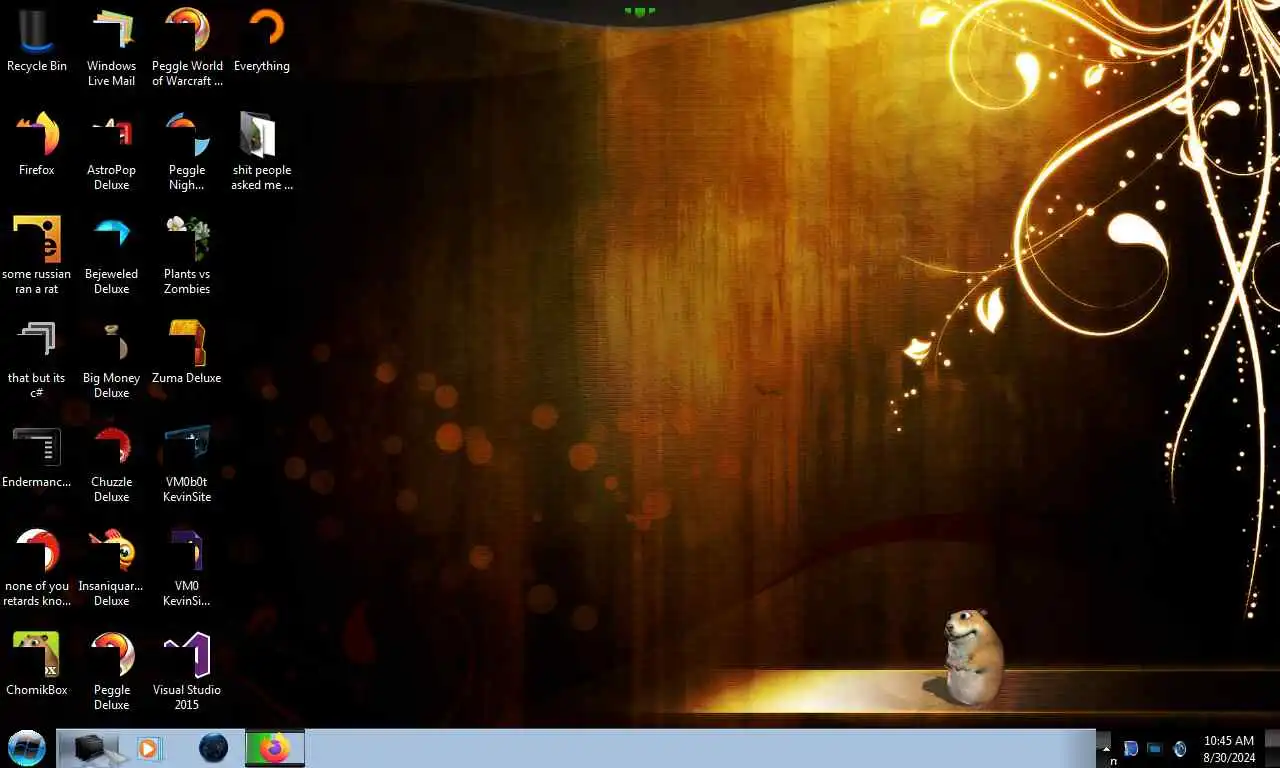Open the dark globe taskbar icon
The image size is (1280, 768).
(x=213, y=747)
